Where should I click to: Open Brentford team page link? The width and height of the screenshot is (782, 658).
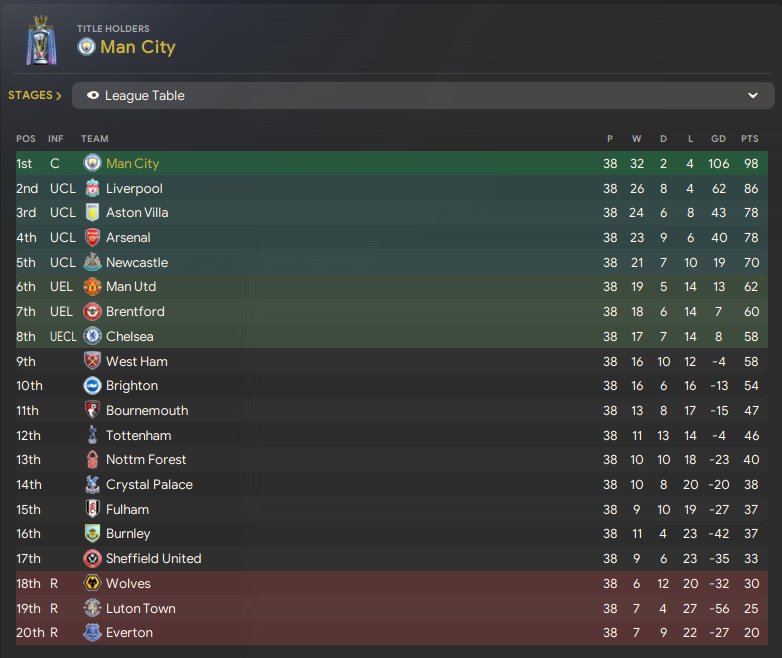coord(135,312)
